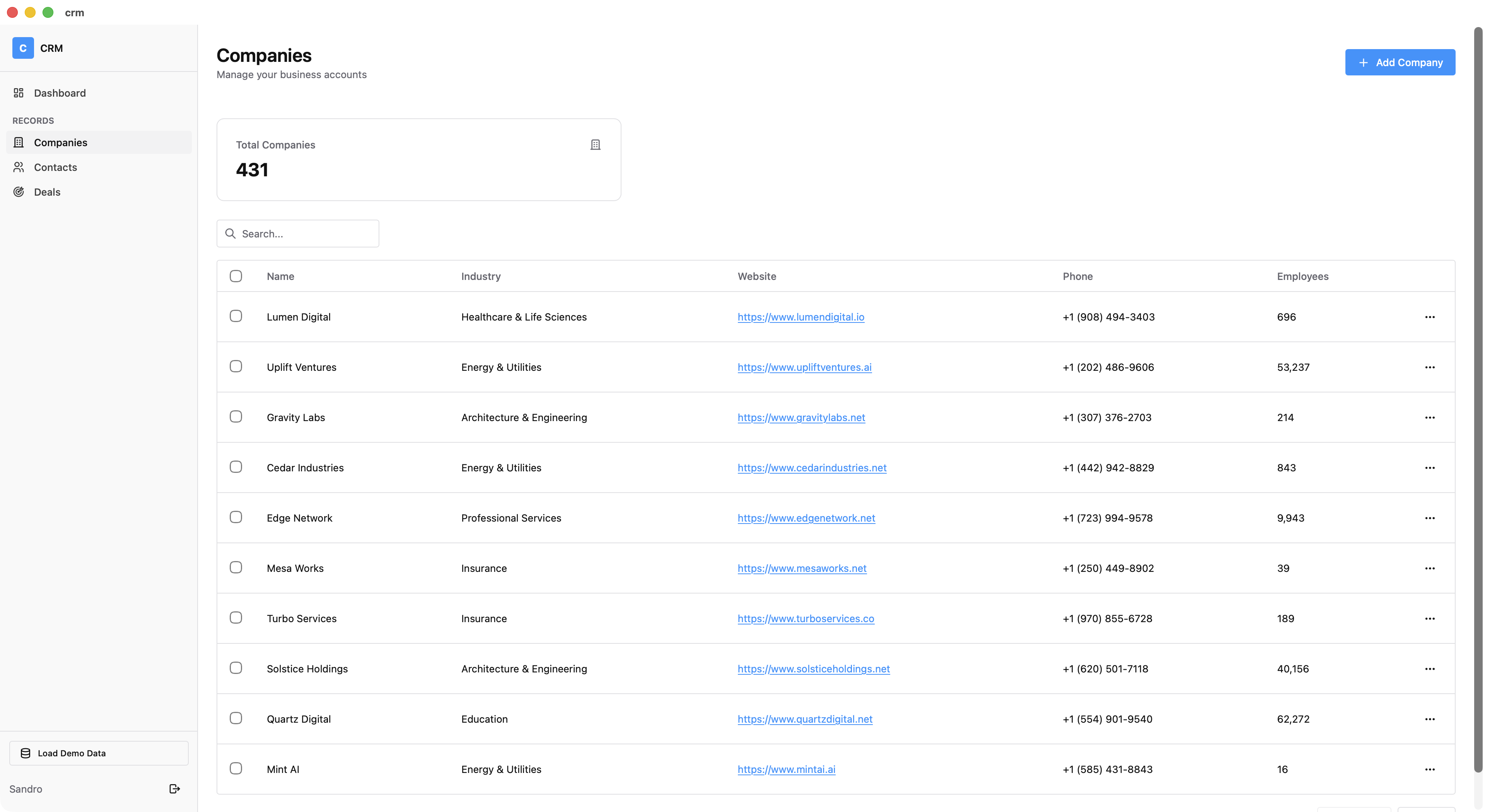This screenshot has width=1485, height=812.
Task: Click the vertical scrollbar on the right
Action: click(1478, 397)
